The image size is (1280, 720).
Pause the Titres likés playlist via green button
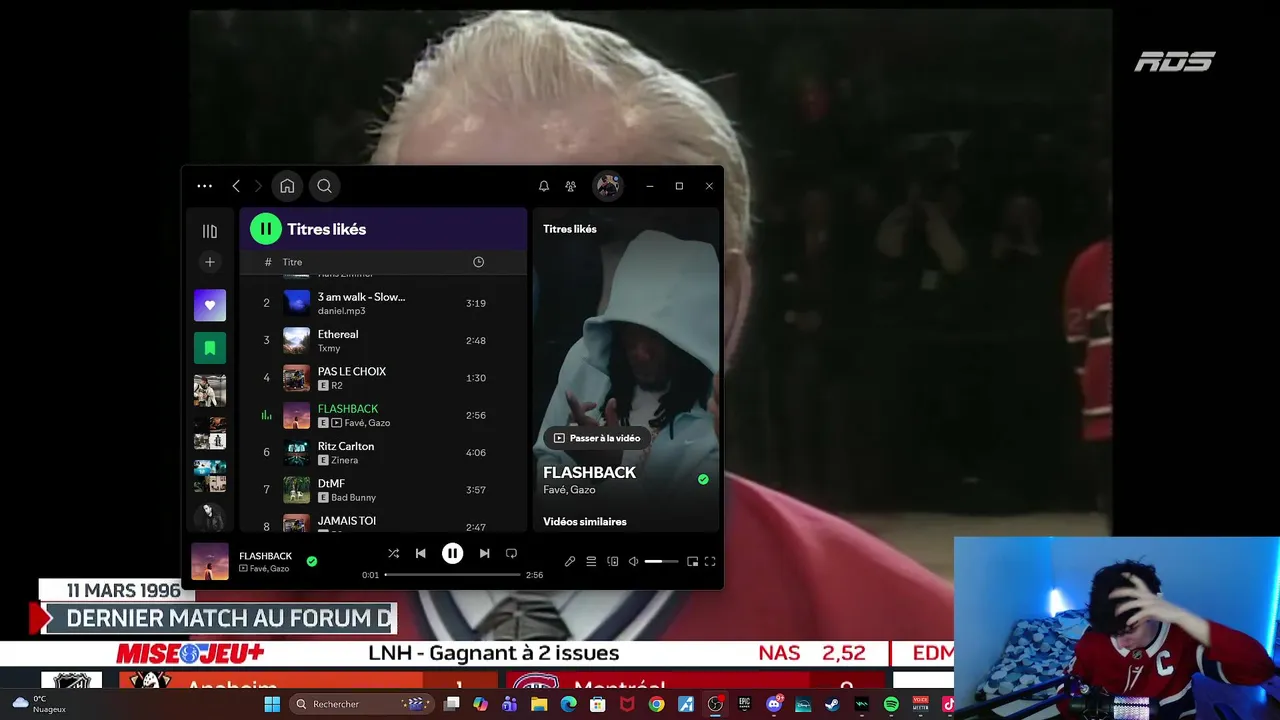(x=266, y=229)
